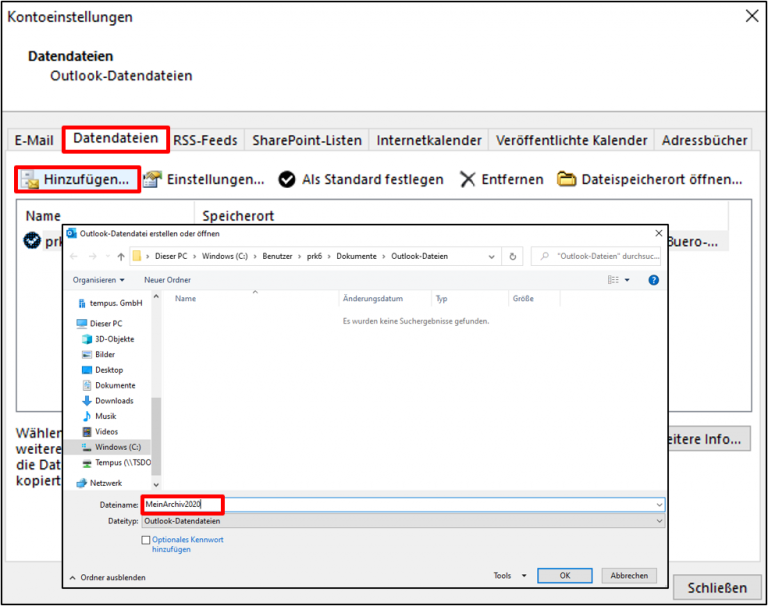Screen dimensions: 768x606
Task: Click the Hinzufügen add data file icon
Action: point(30,180)
